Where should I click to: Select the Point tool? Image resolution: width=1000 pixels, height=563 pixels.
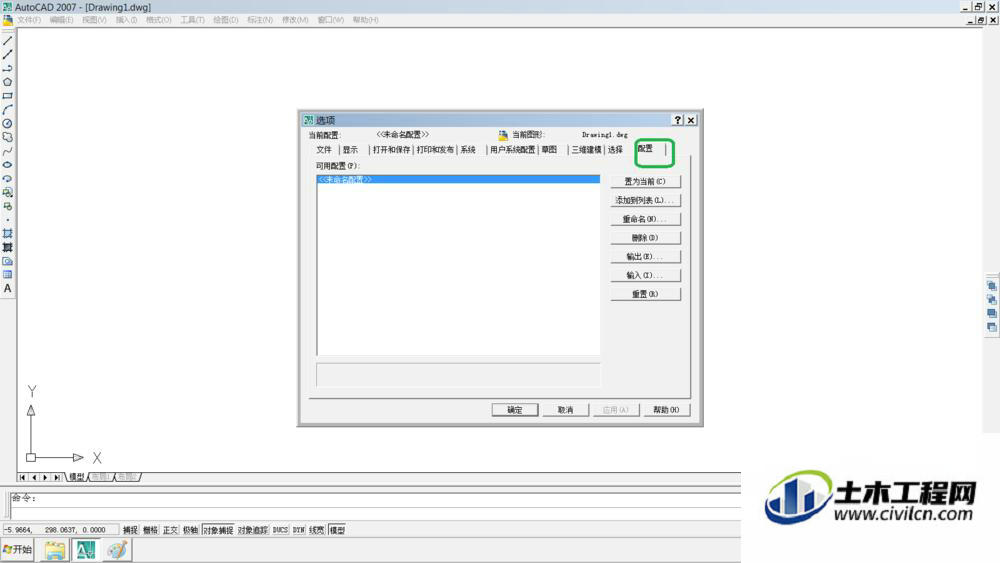pyautogui.click(x=8, y=220)
